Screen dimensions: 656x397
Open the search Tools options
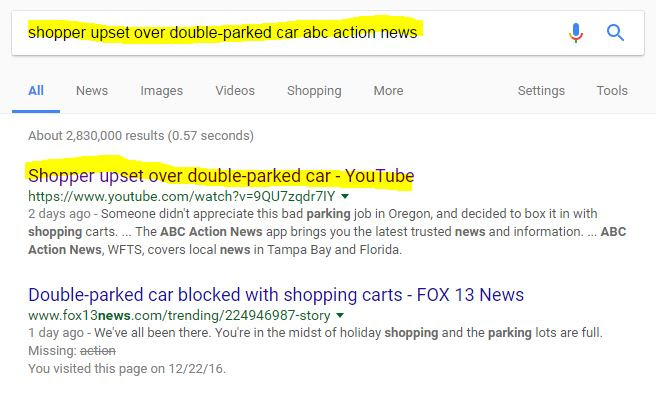(x=612, y=90)
